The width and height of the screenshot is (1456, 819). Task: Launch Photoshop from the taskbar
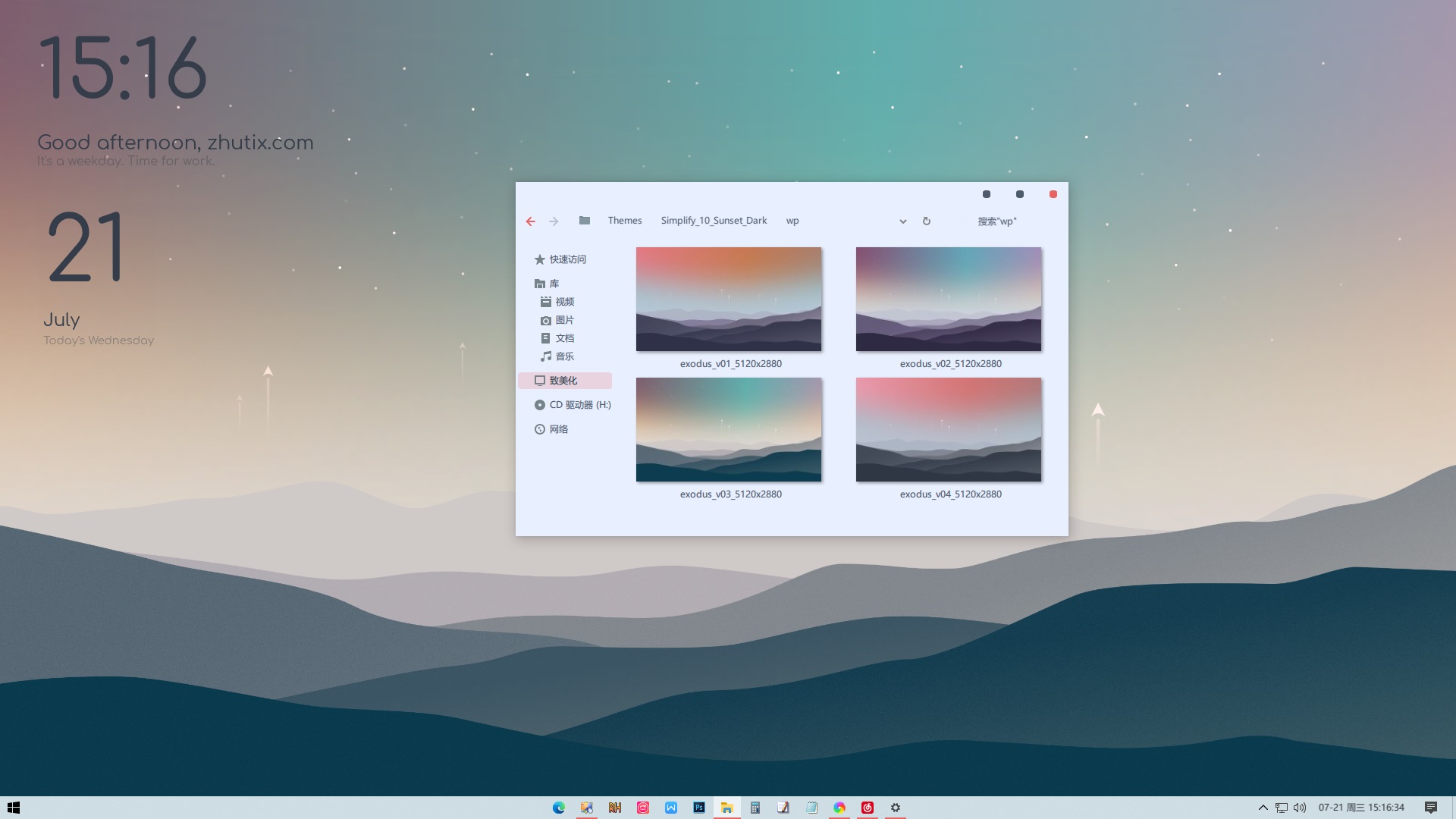[x=699, y=808]
